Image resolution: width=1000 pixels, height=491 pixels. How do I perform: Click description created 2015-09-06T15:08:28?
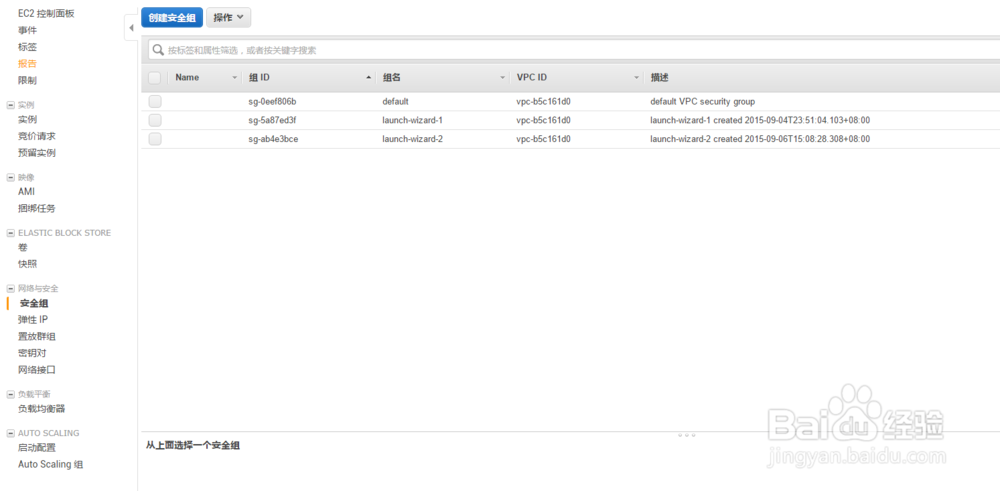(760, 139)
